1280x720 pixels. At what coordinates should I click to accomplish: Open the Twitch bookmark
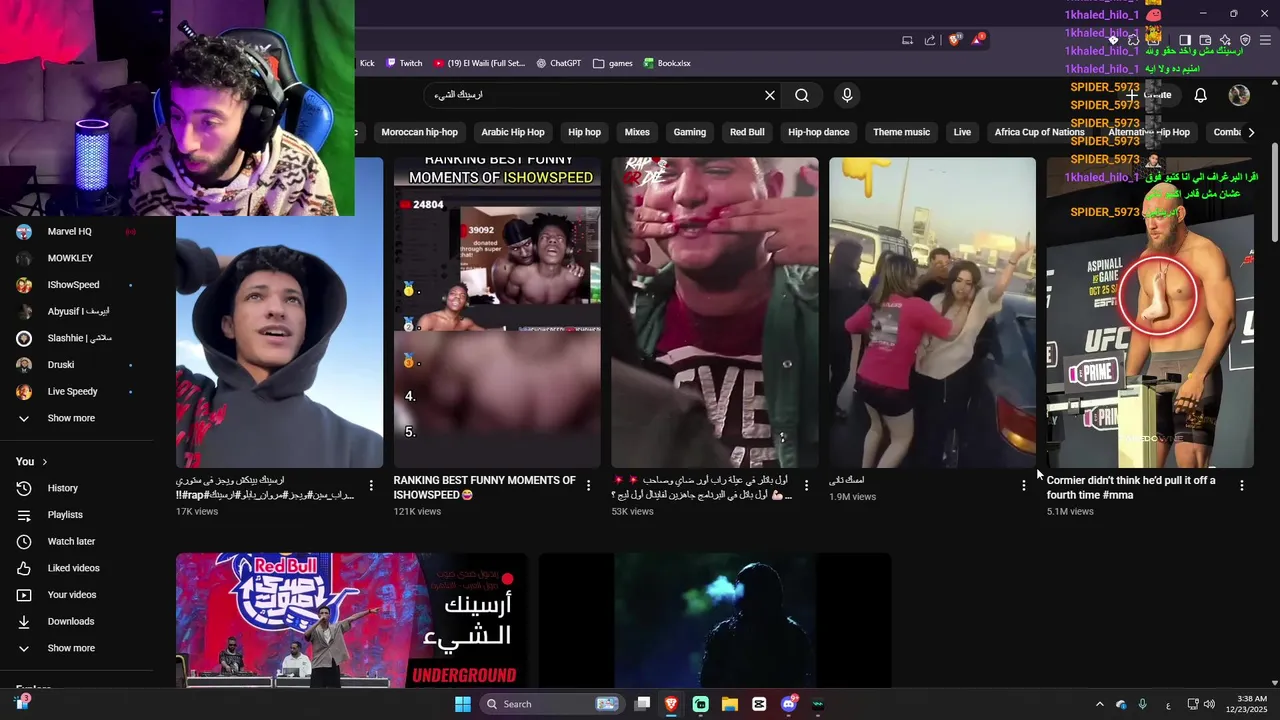[404, 63]
